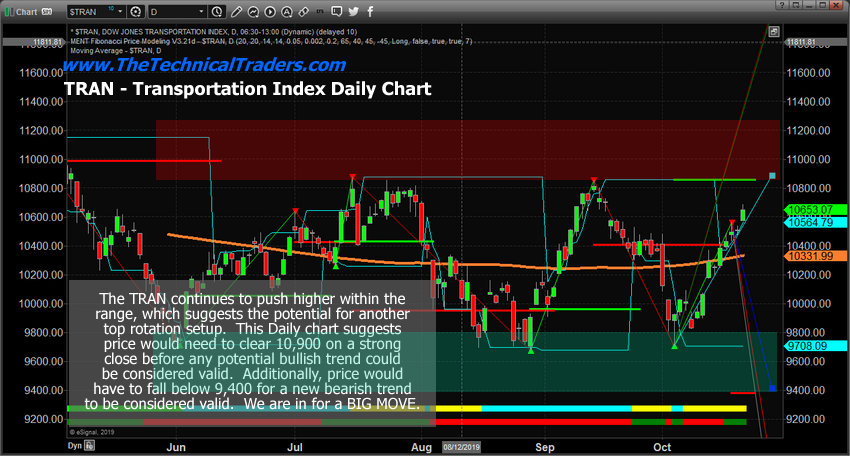Toggle the SRI badge next to Chart
Image resolution: width=850 pixels, height=456 pixels.
(47, 11)
